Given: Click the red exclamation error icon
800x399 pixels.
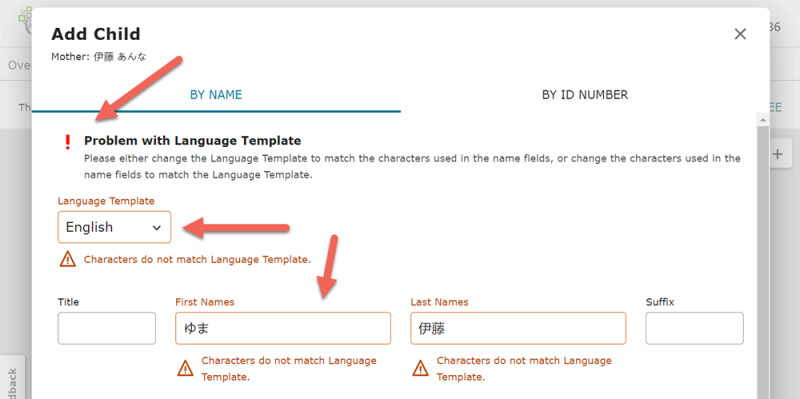Looking at the screenshot, I should 67,142.
